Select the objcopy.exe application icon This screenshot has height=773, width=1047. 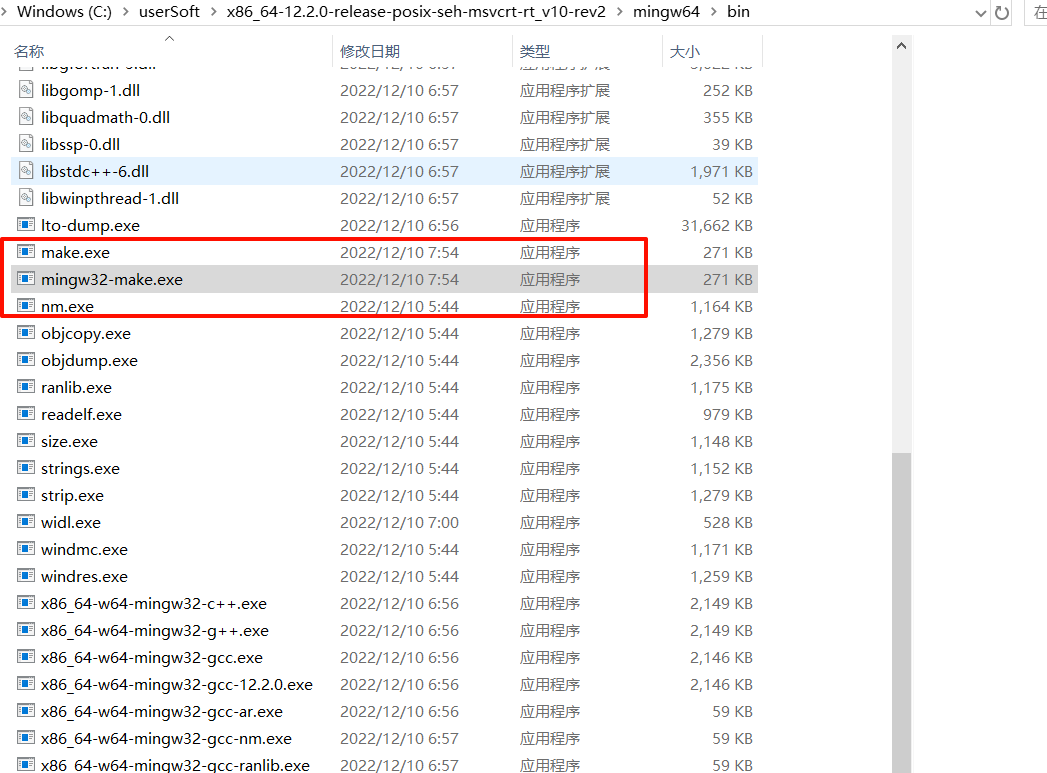pyautogui.click(x=24, y=333)
